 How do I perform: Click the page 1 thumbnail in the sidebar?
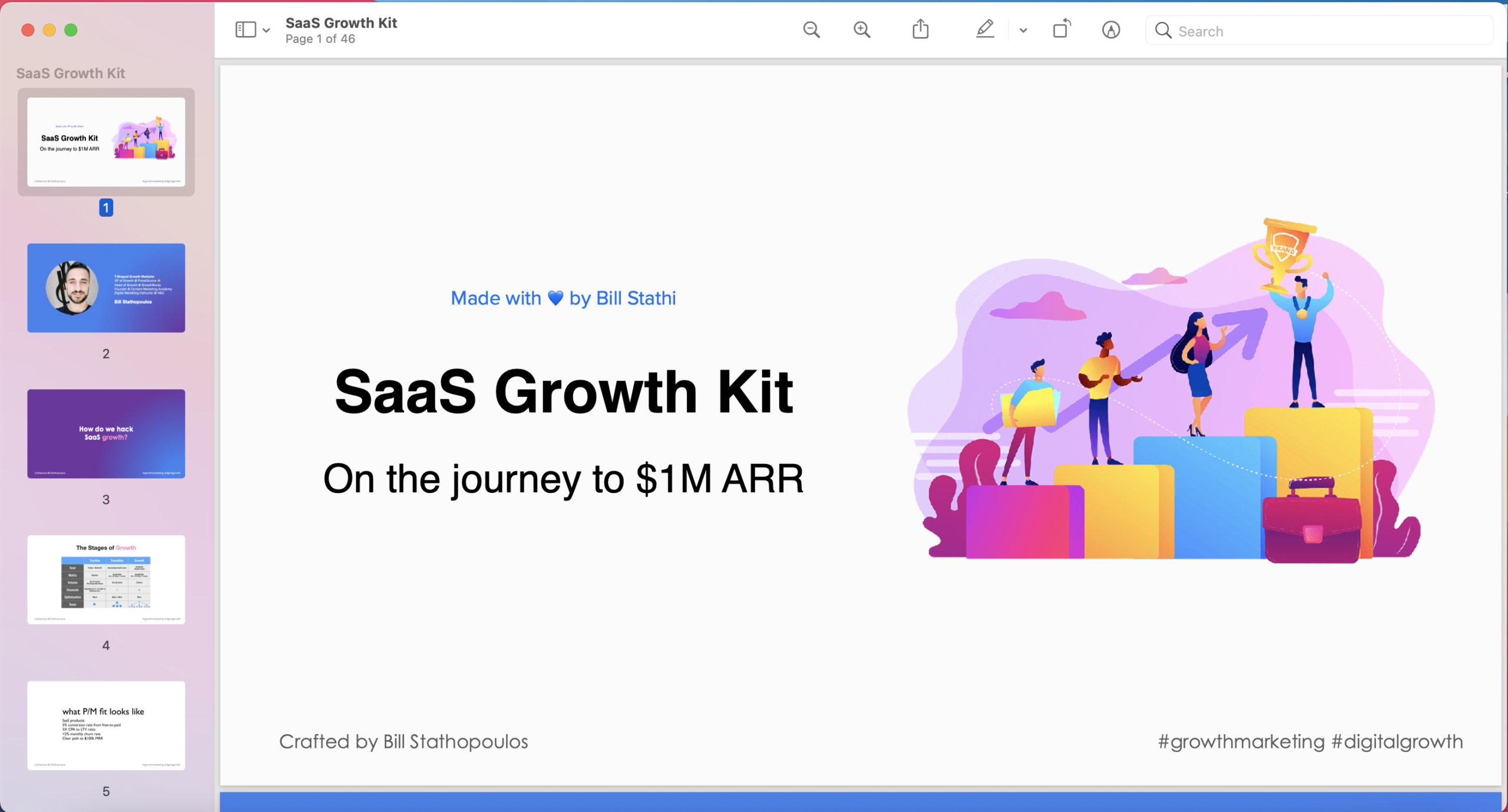(x=106, y=142)
